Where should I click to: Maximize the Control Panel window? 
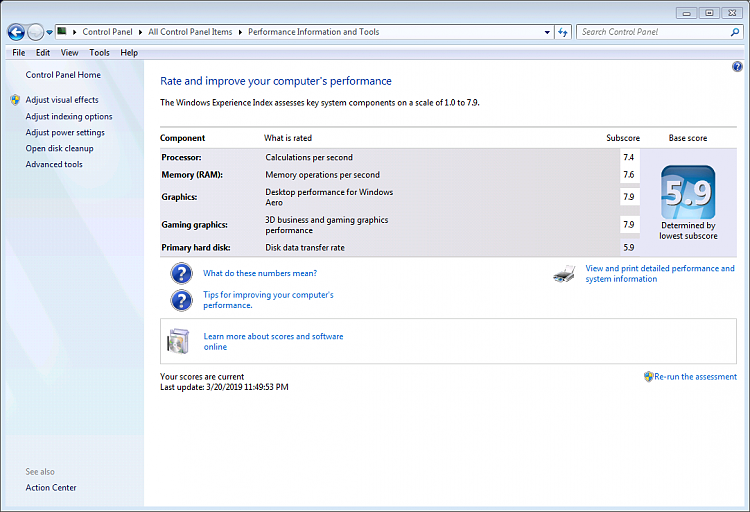[x=709, y=13]
